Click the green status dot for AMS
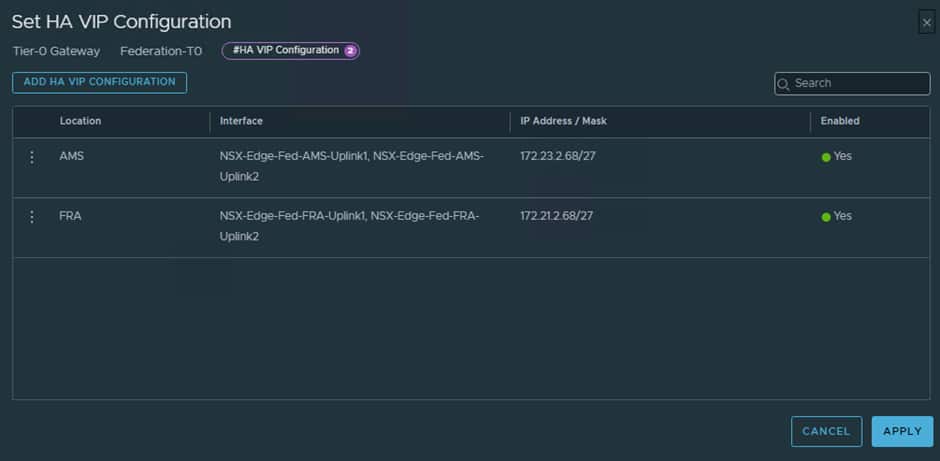This screenshot has height=461, width=940. point(826,157)
